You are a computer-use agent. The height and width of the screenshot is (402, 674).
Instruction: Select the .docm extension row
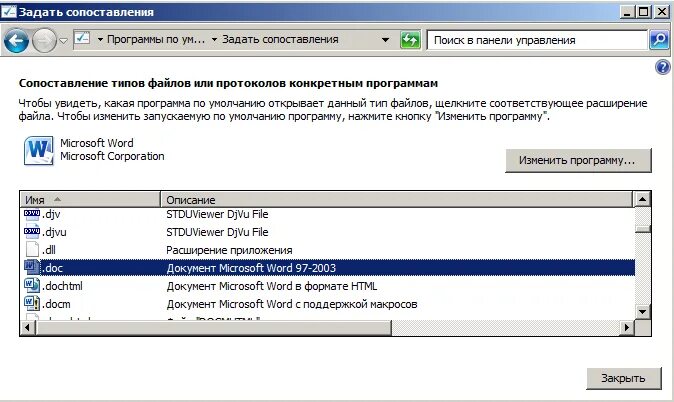[328, 304]
